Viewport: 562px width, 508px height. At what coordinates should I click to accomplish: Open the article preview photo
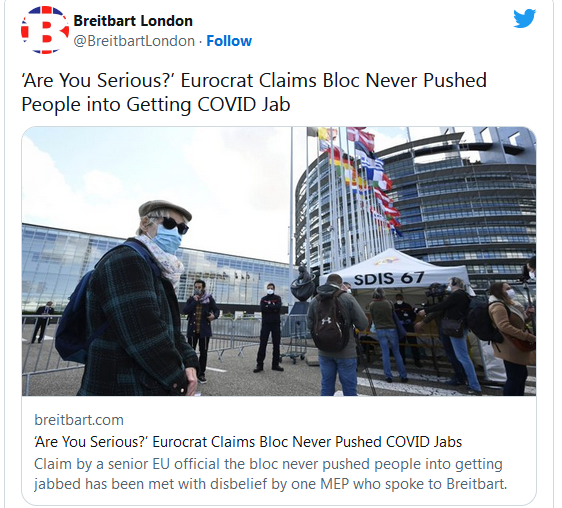click(x=279, y=261)
